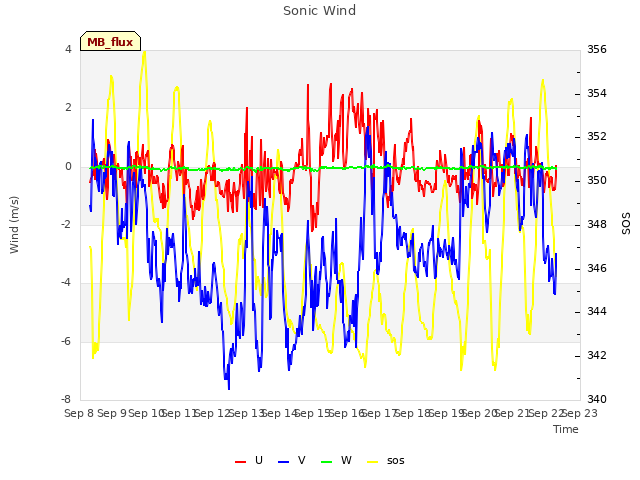This screenshot has height=480, width=640.
Task: Click the Time axis label
Action: tap(566, 429)
